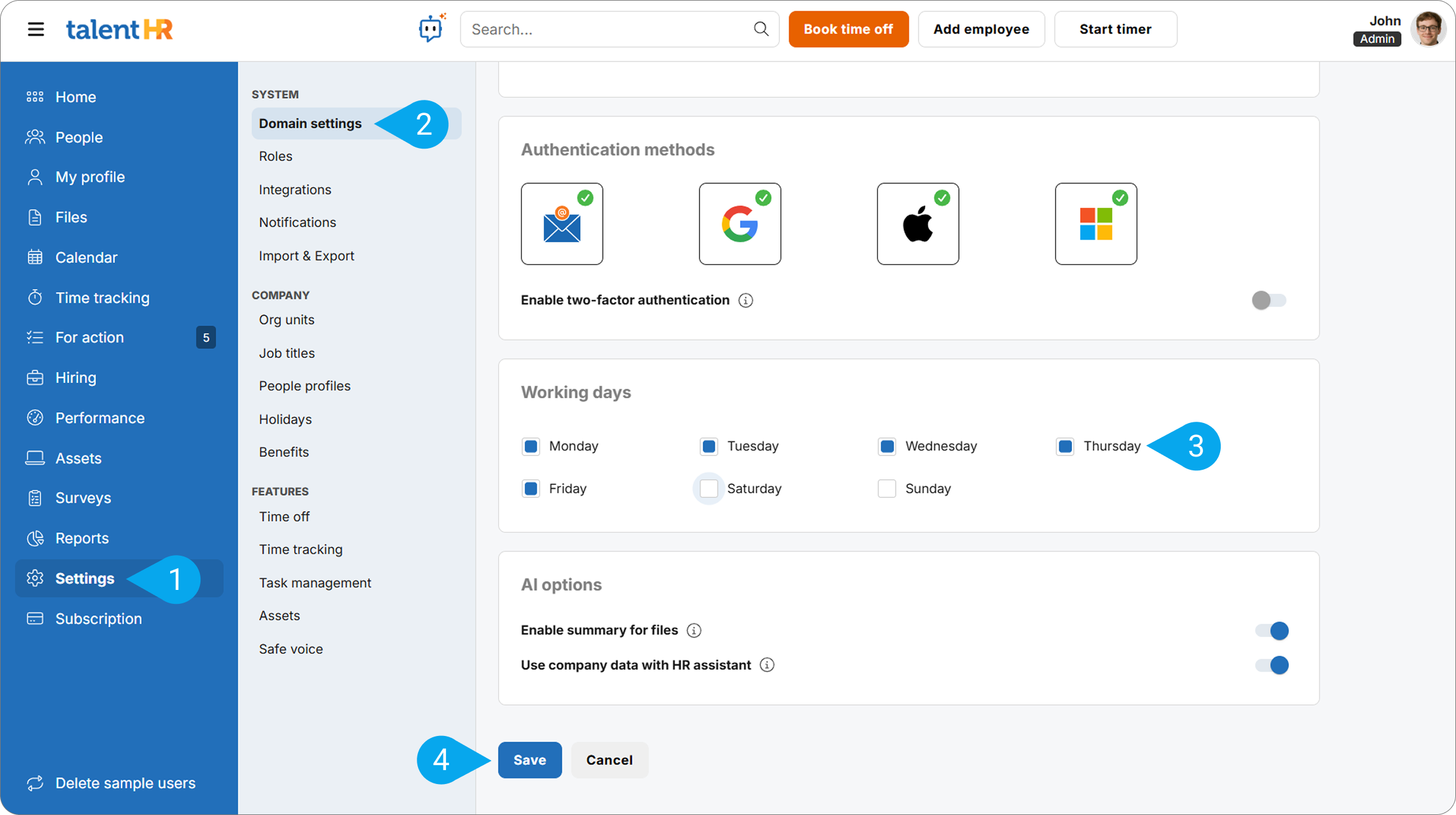Screen dimensions: 1456x815
Task: Select Microsoft authentication method icon
Action: (1095, 224)
